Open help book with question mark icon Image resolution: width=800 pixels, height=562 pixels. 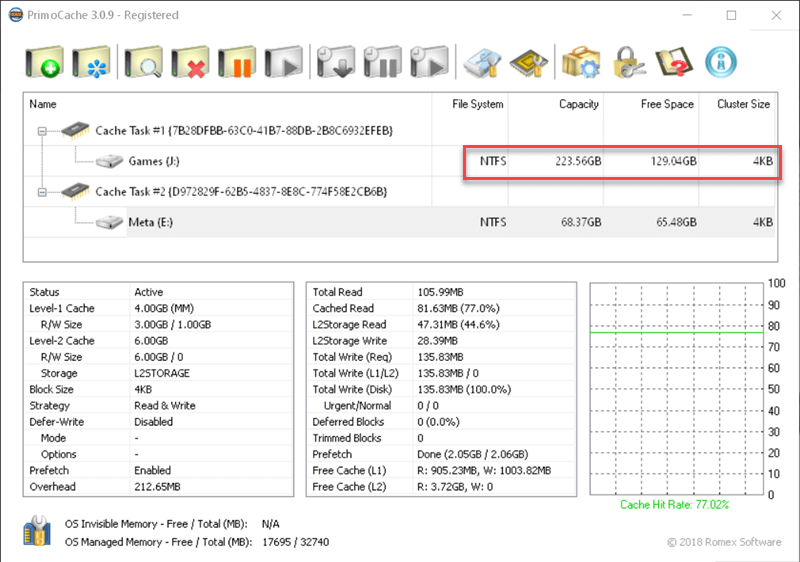(x=674, y=62)
